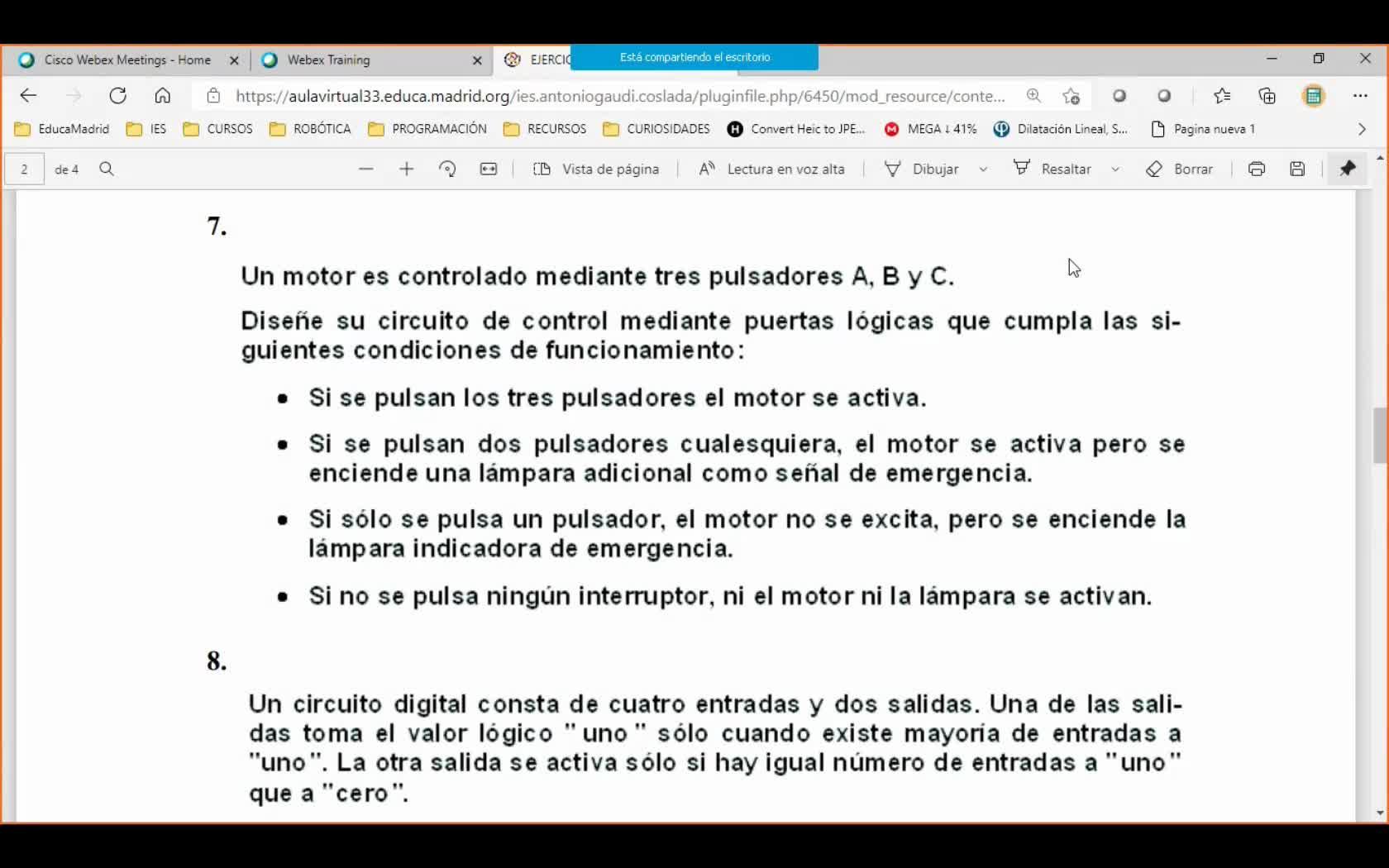Screen dimensions: 1389x868
Task: Click the second round extension icon
Action: tap(1164, 96)
